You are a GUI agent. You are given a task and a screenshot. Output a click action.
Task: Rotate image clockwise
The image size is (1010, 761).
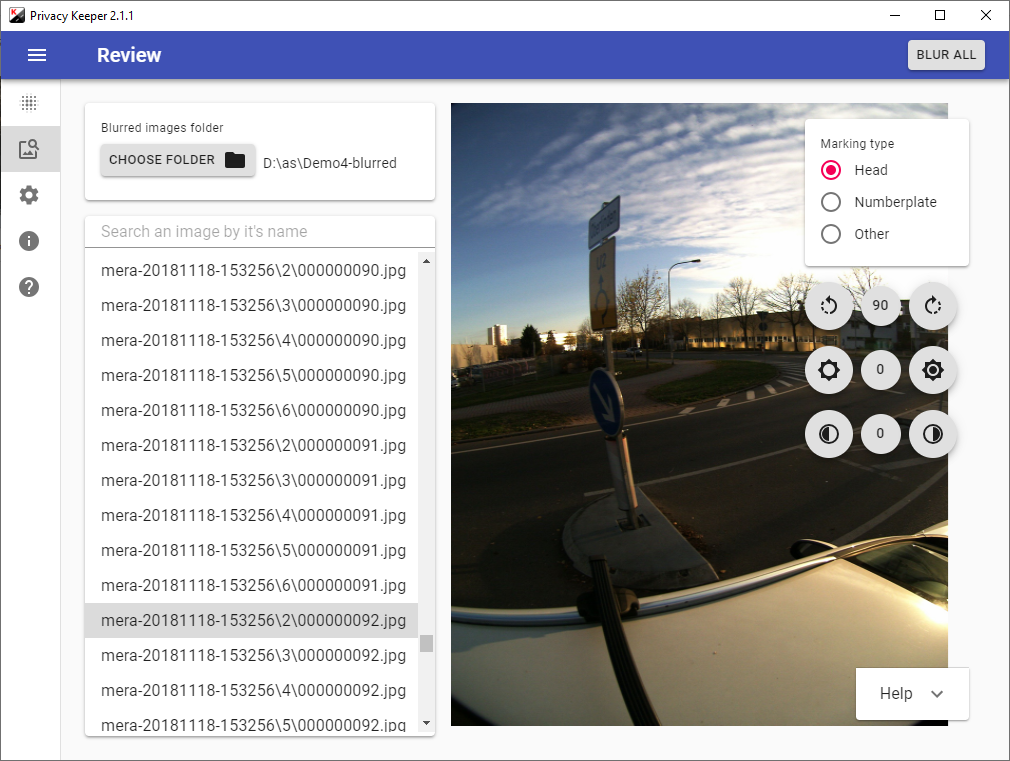coord(933,305)
